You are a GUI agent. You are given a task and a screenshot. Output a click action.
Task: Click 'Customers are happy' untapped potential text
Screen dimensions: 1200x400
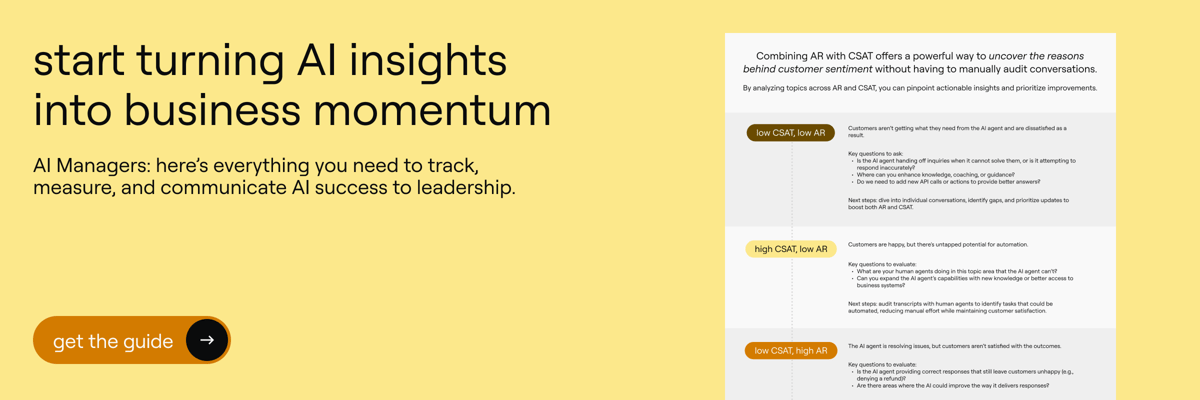pyautogui.click(x=938, y=245)
